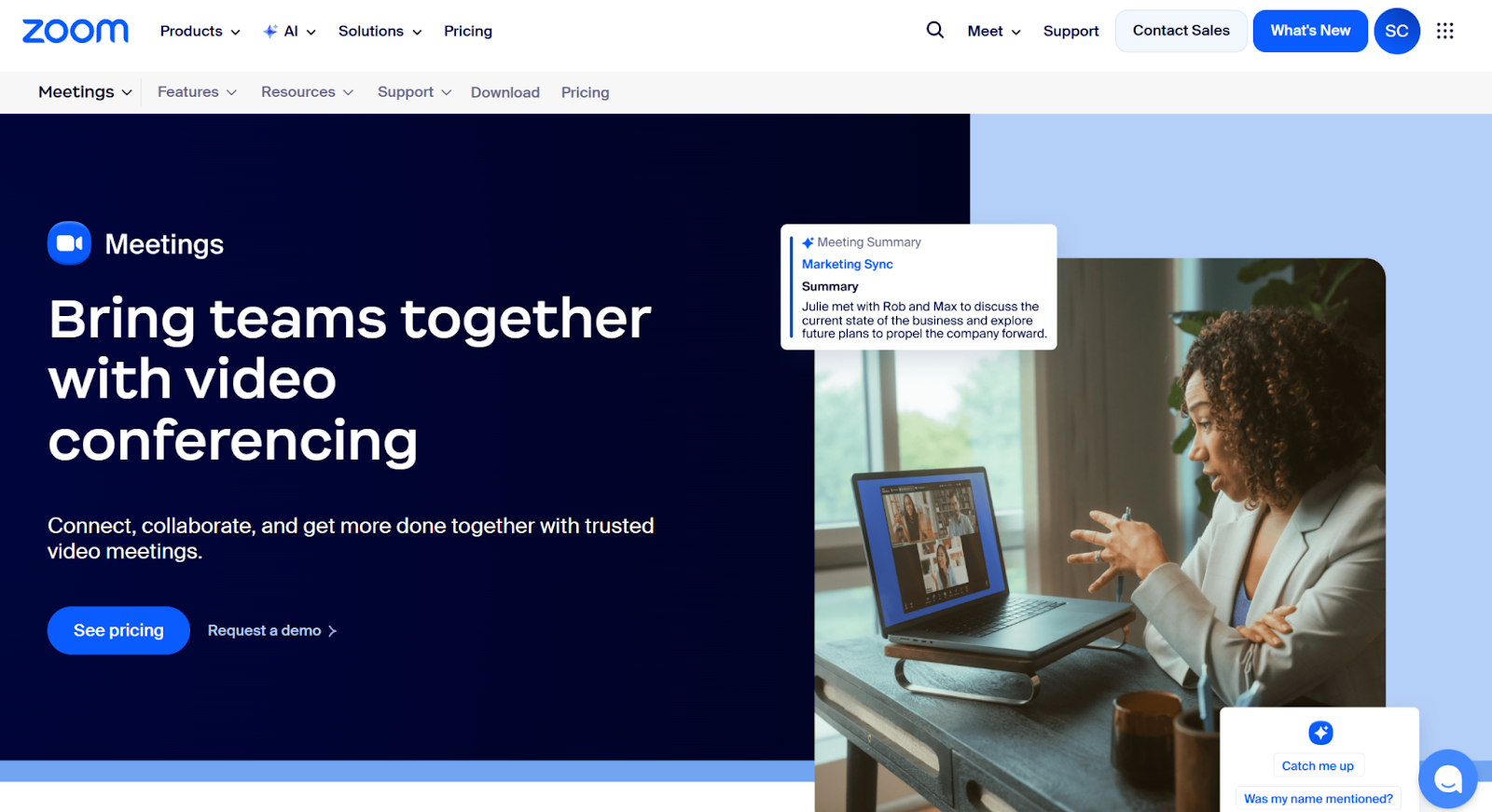Viewport: 1492px width, 812px height.
Task: Open the Meetings product switcher dropdown
Action: point(85,91)
